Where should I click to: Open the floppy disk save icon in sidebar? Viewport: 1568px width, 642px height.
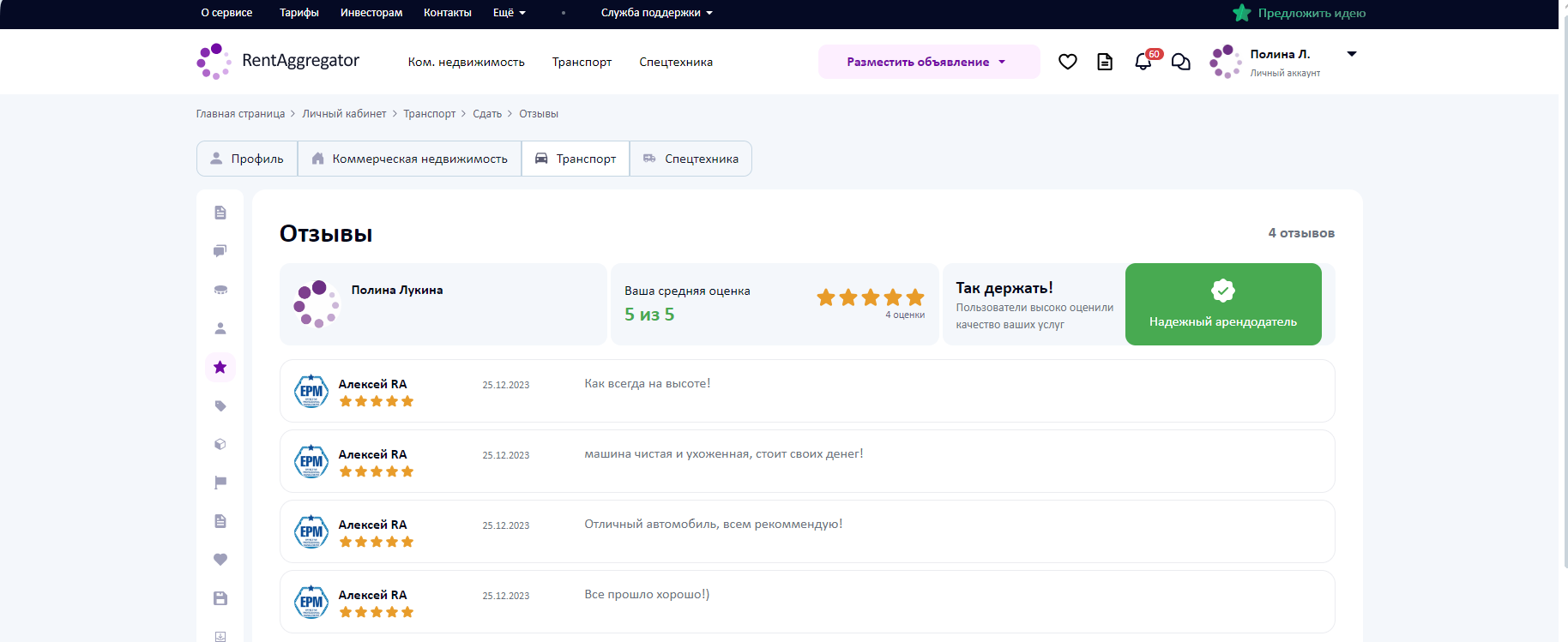click(220, 598)
